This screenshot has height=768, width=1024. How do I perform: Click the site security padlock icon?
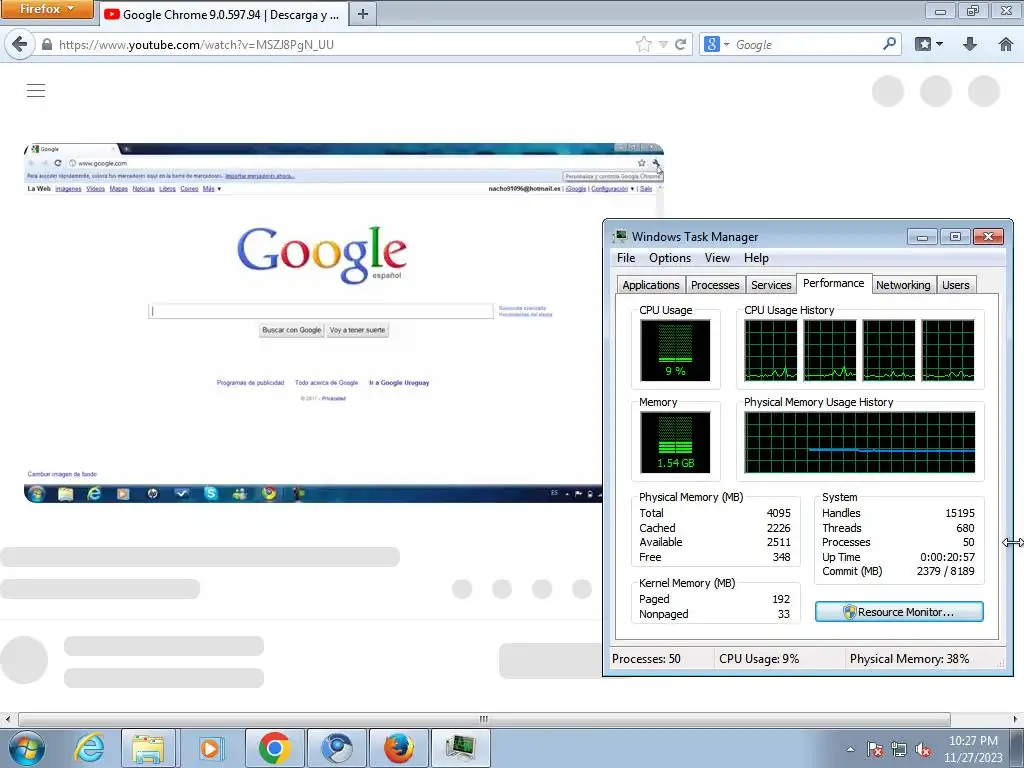(46, 44)
